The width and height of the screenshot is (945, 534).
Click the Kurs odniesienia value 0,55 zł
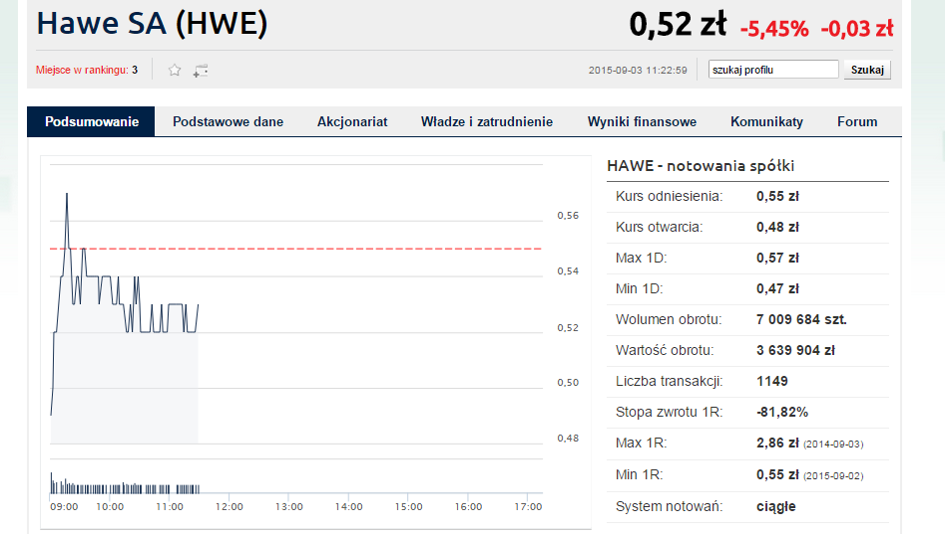coord(777,196)
